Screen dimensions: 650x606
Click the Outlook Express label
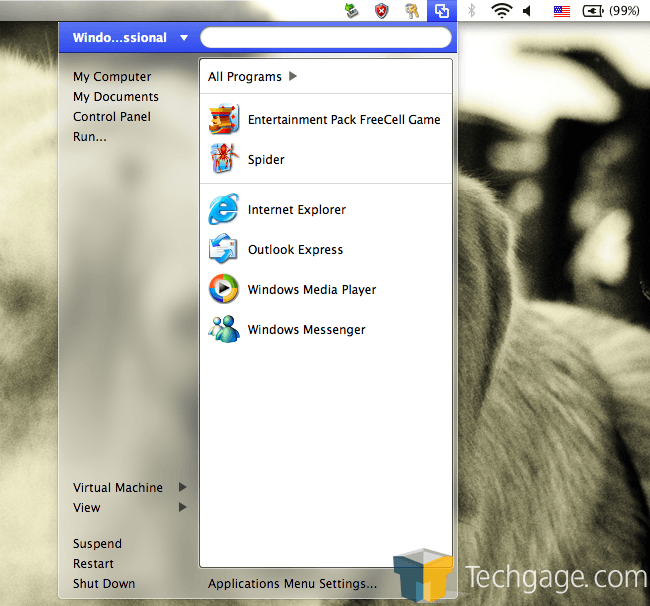coord(296,250)
